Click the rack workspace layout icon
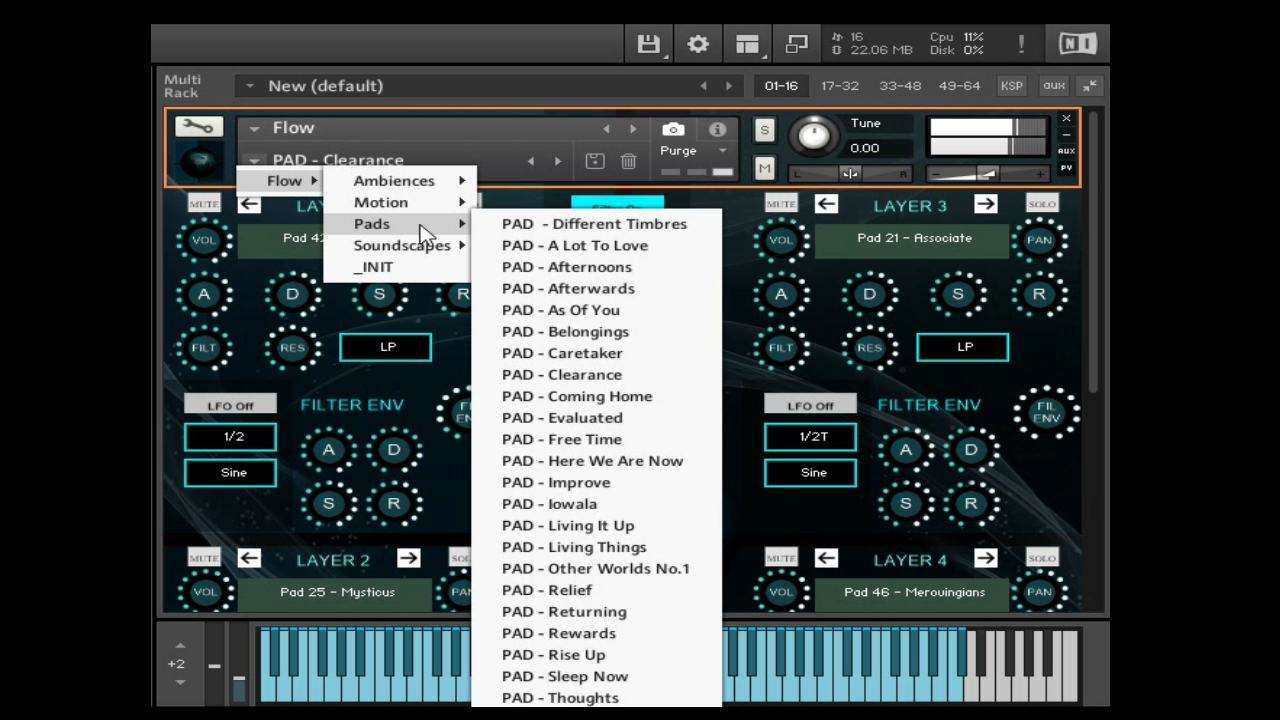 (747, 43)
